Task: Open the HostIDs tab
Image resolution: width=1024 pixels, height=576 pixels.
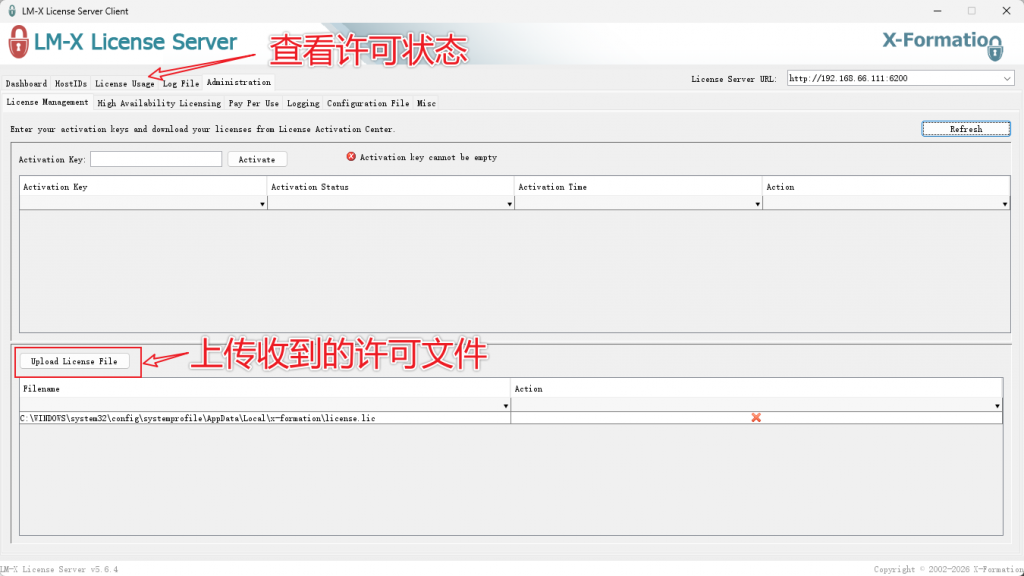Action: click(x=71, y=83)
